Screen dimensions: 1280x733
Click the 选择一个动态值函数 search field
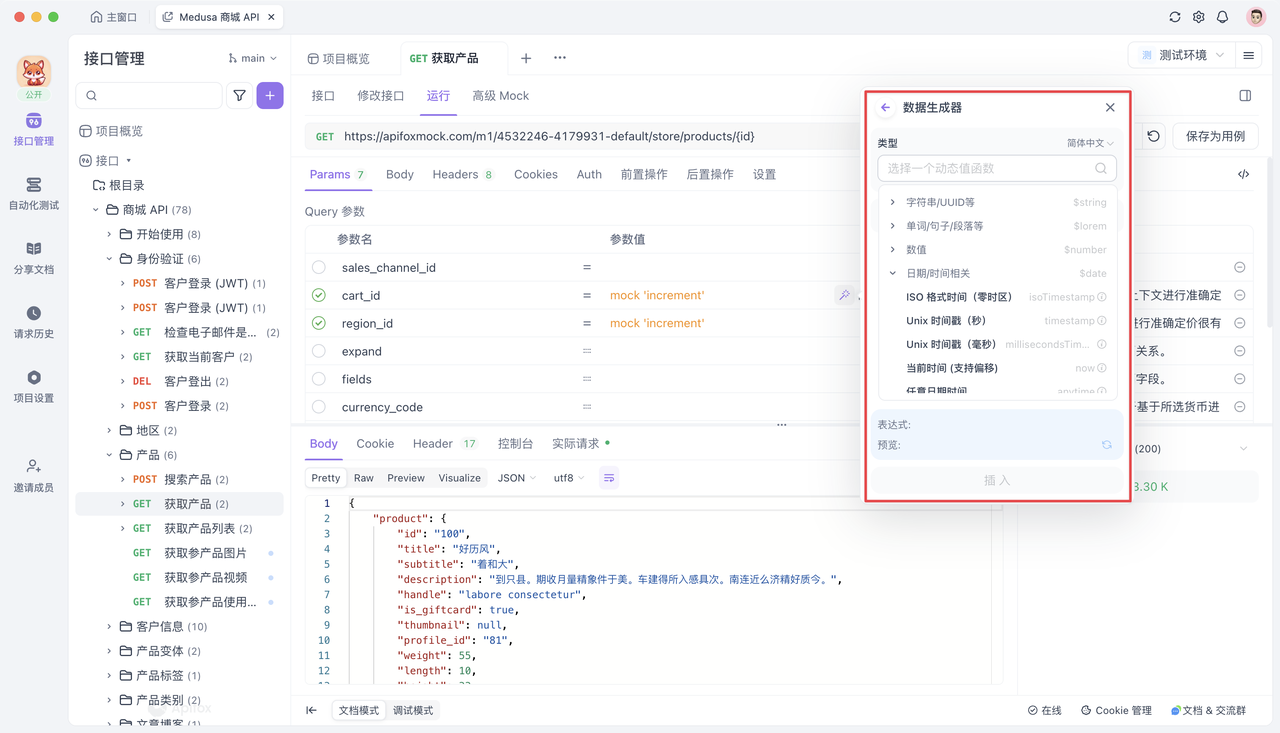pos(997,169)
